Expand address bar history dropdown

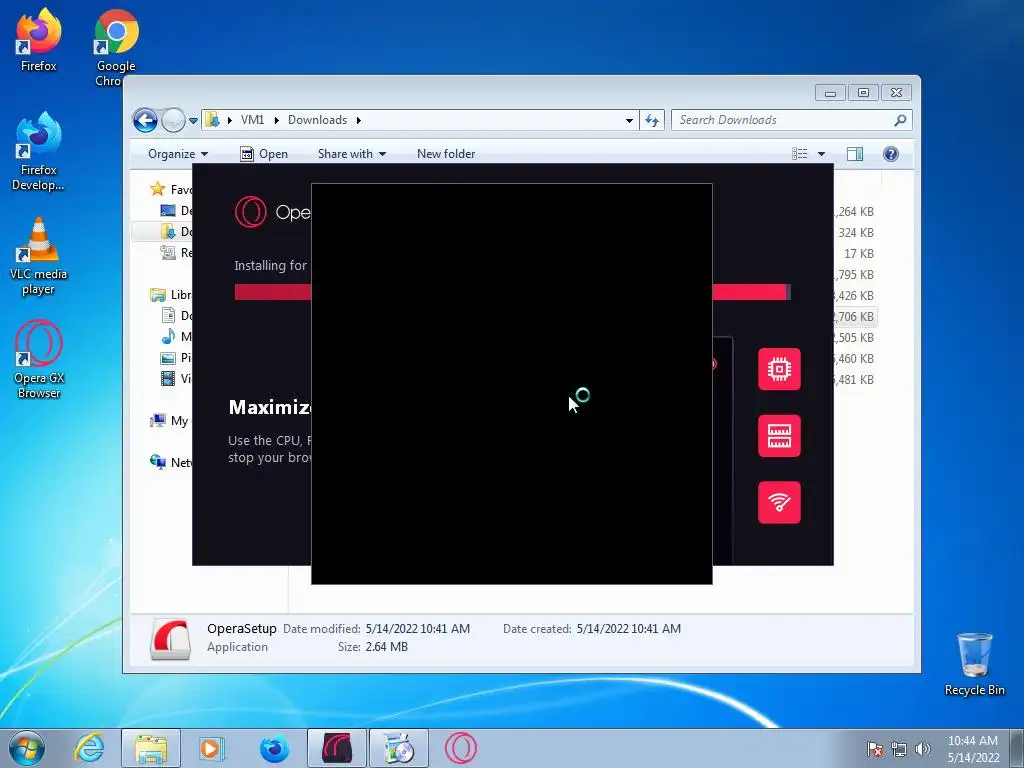pos(629,121)
